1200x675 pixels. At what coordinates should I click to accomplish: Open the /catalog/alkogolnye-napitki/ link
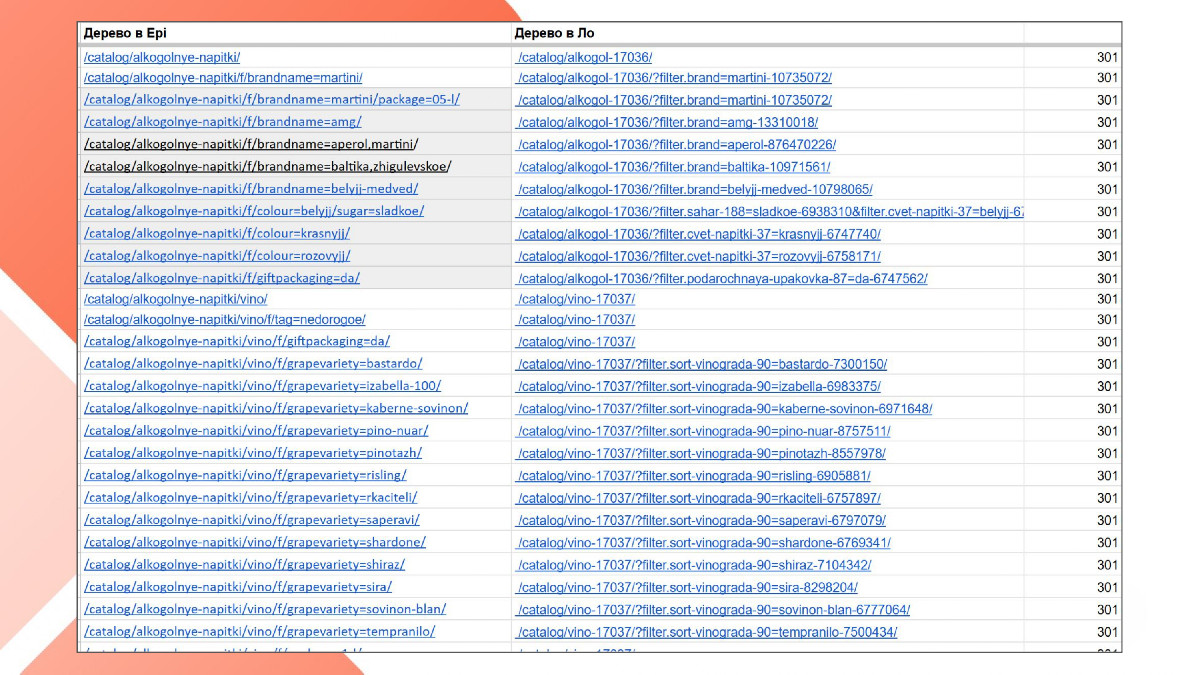[x=162, y=57]
